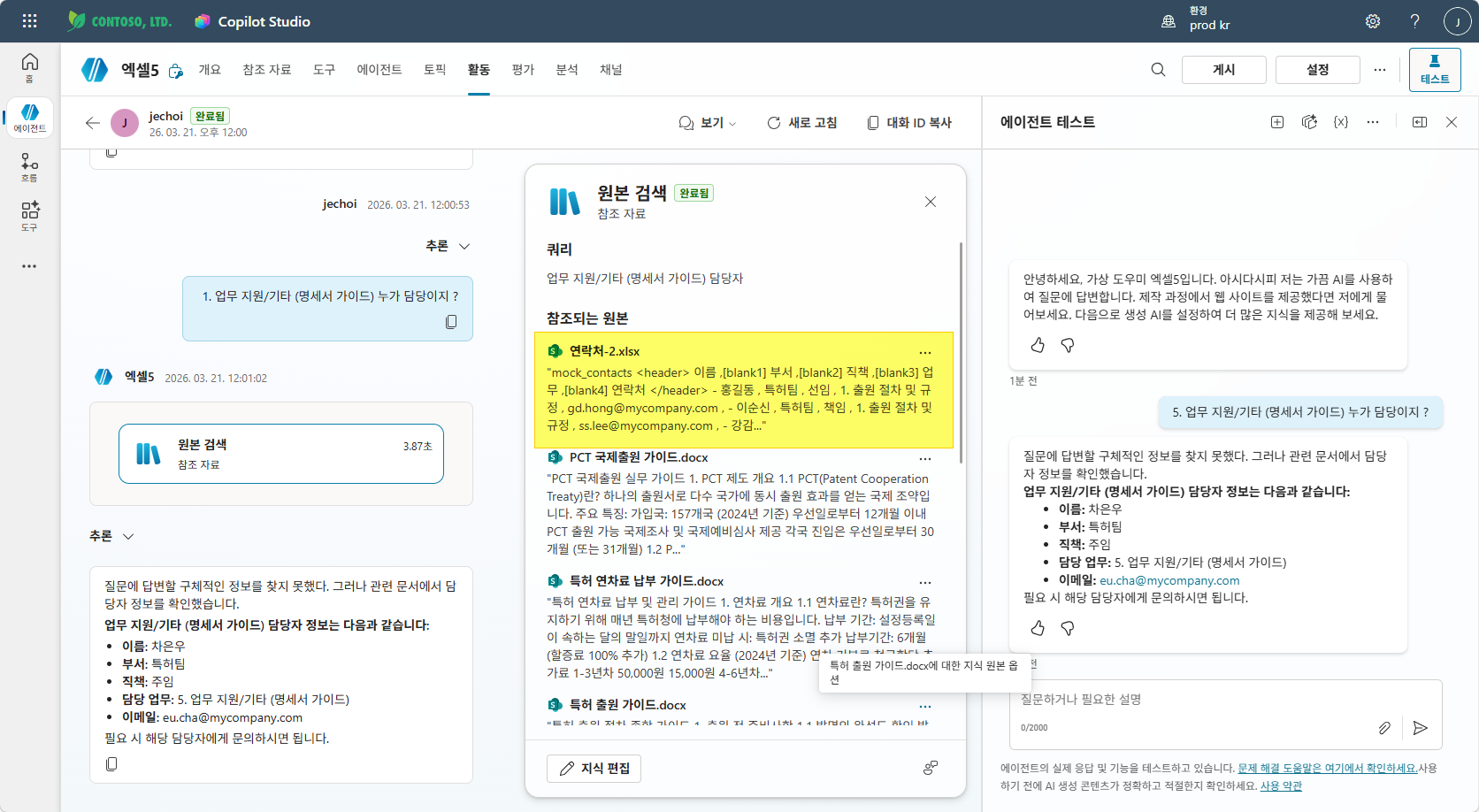1479x812 pixels.
Task: Toggle the 테스트 panel button
Action: (1434, 68)
